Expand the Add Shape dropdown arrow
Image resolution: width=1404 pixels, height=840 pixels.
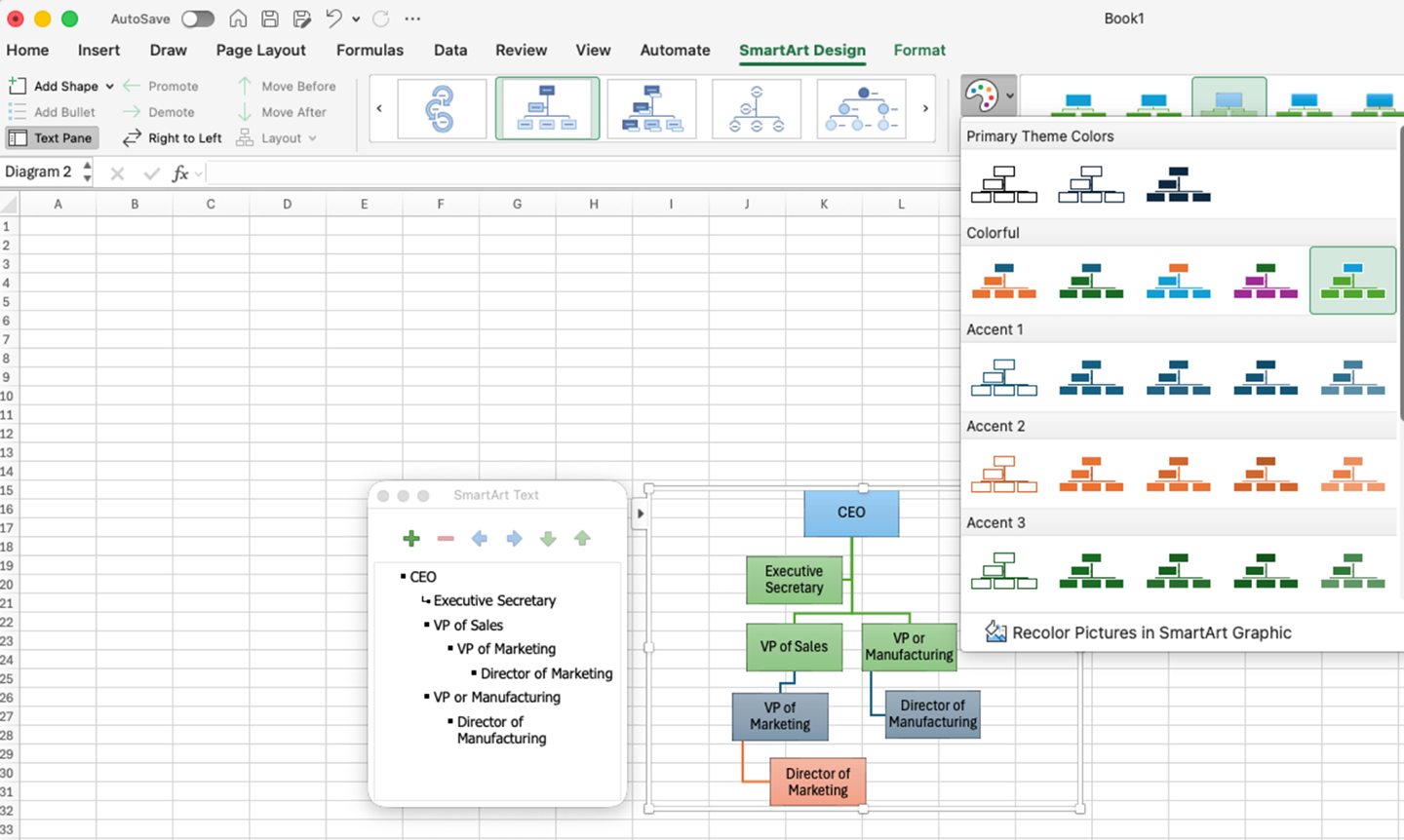click(110, 86)
